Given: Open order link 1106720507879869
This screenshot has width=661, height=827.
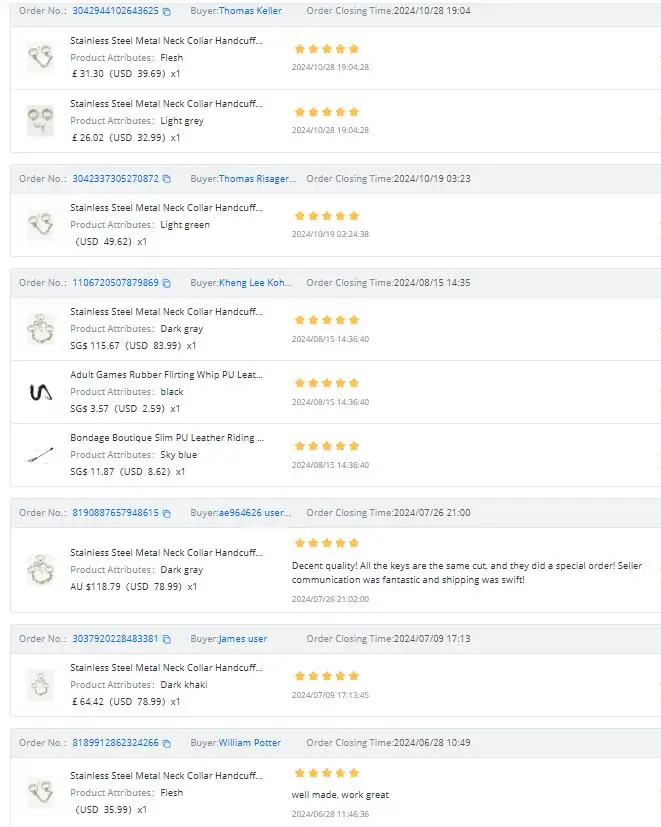Looking at the screenshot, I should point(115,283).
